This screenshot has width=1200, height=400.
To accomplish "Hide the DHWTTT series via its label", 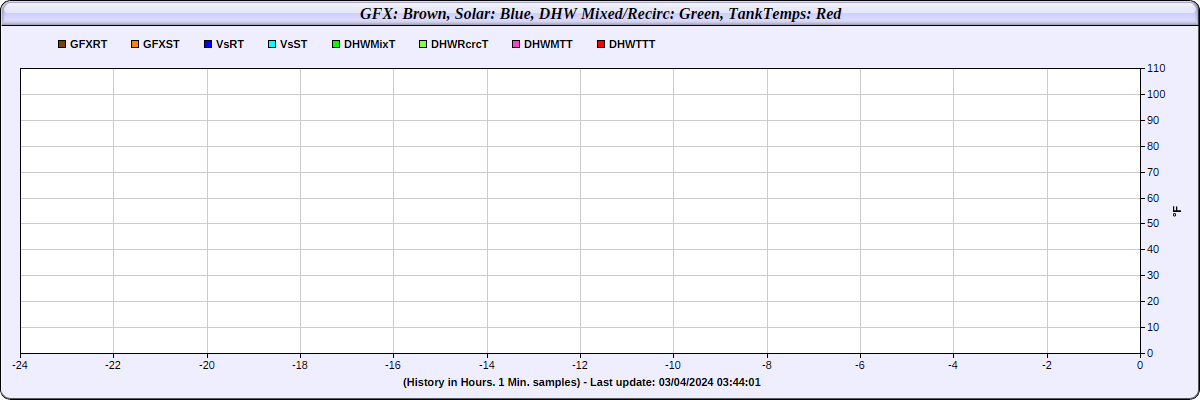I will [x=632, y=45].
